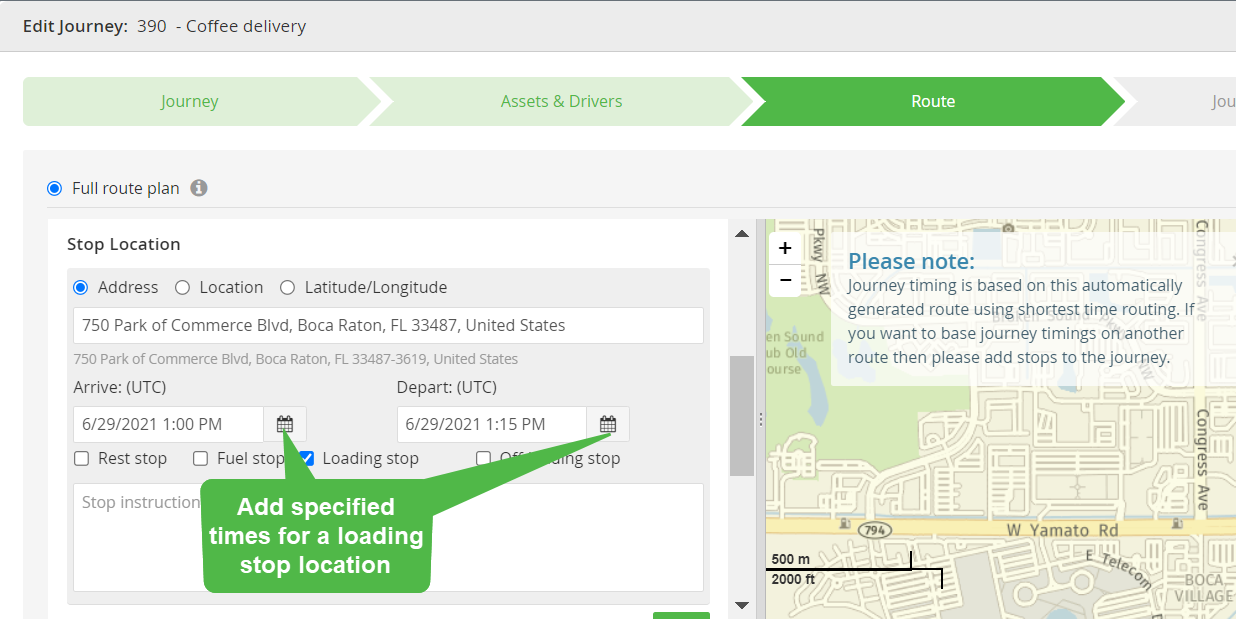Go to the Journey step tab
Viewport: 1236px width, 619px height.
tap(190, 101)
